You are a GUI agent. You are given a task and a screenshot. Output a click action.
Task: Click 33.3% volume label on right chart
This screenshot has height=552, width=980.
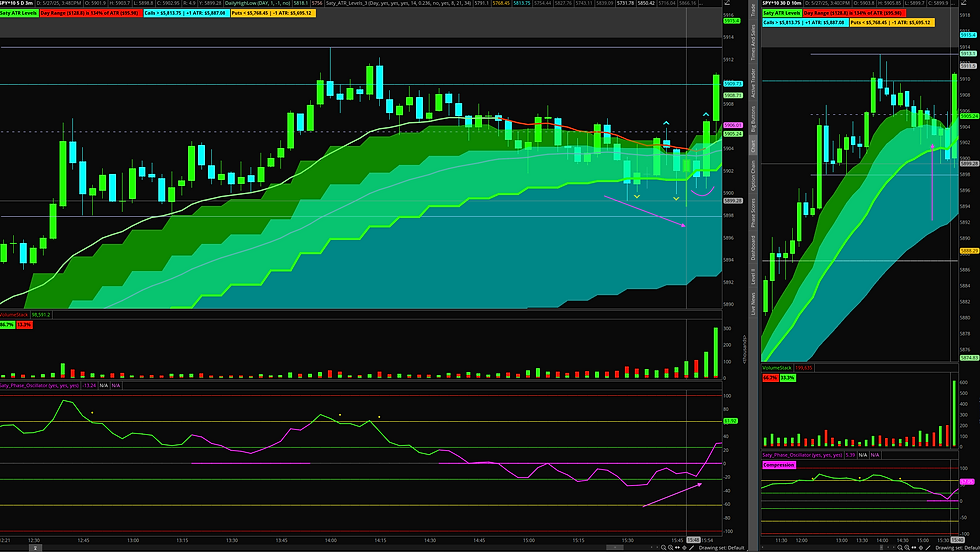pos(788,378)
